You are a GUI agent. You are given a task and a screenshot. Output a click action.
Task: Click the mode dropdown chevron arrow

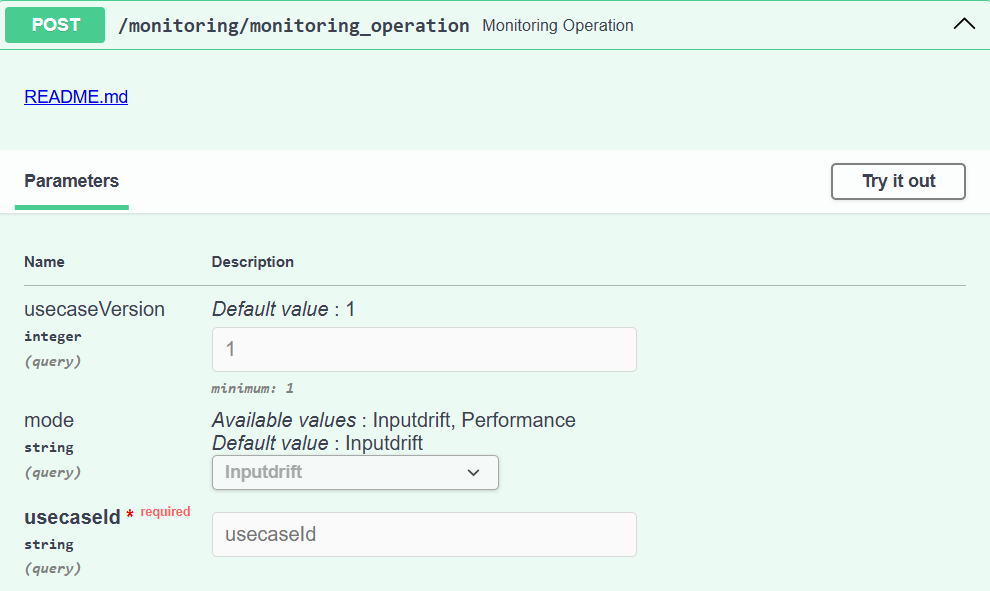[474, 473]
